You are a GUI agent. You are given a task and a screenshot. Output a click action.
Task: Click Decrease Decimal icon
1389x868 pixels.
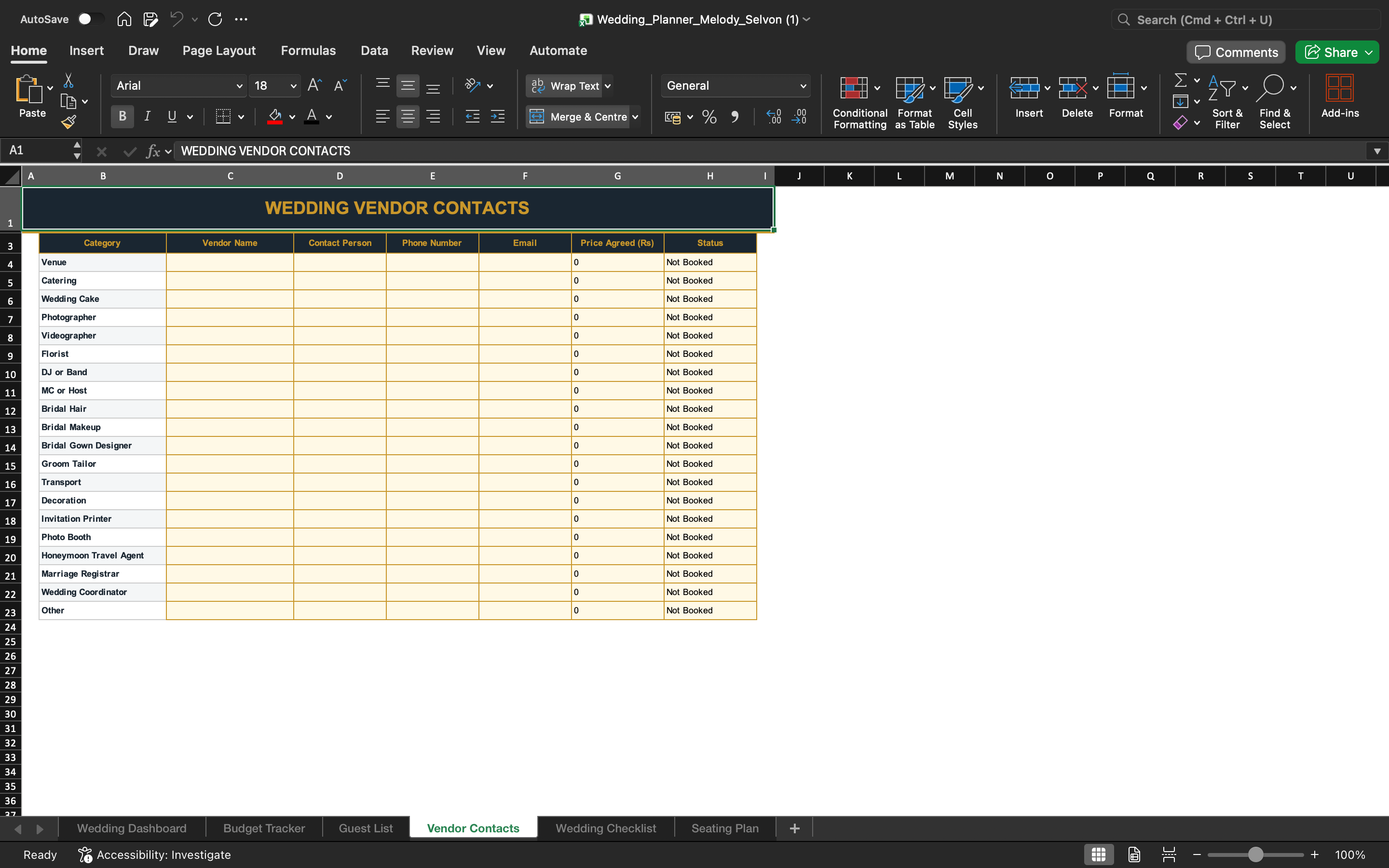799,117
